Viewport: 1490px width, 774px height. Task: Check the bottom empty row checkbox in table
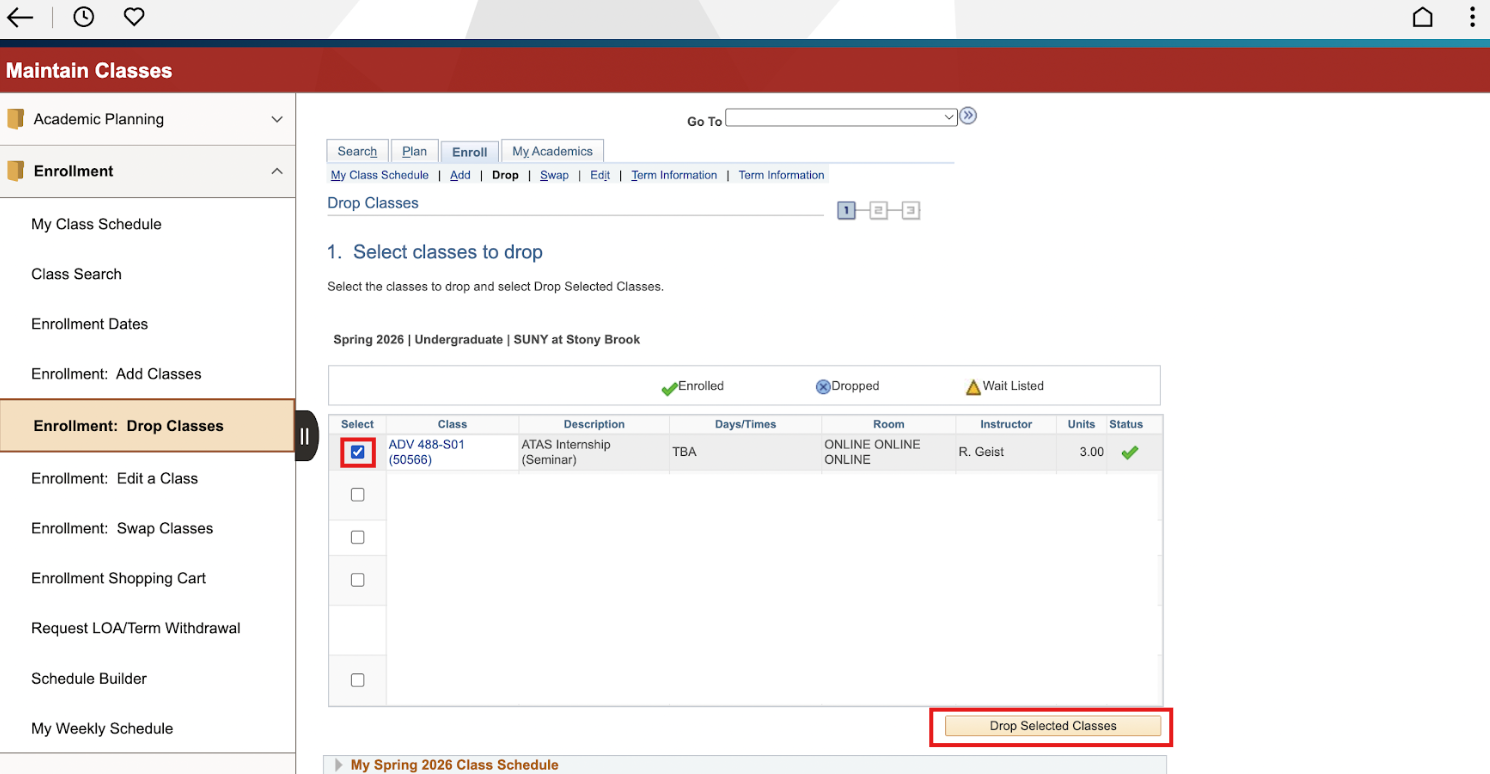pyautogui.click(x=357, y=680)
